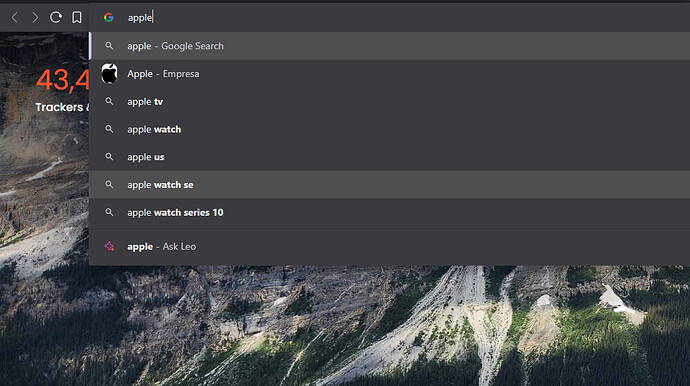Click the forward navigation arrow
The height and width of the screenshot is (386, 690).
point(35,18)
